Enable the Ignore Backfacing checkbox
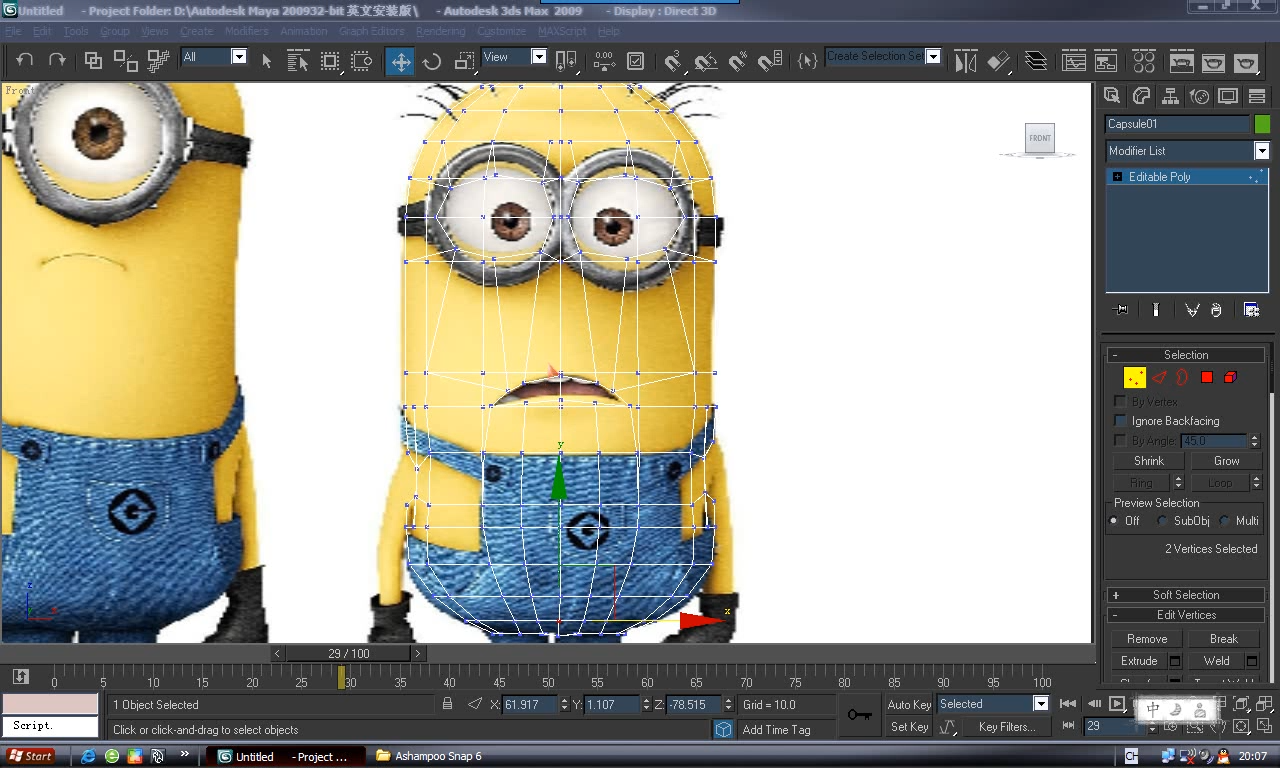1280x768 pixels. [x=1120, y=421]
